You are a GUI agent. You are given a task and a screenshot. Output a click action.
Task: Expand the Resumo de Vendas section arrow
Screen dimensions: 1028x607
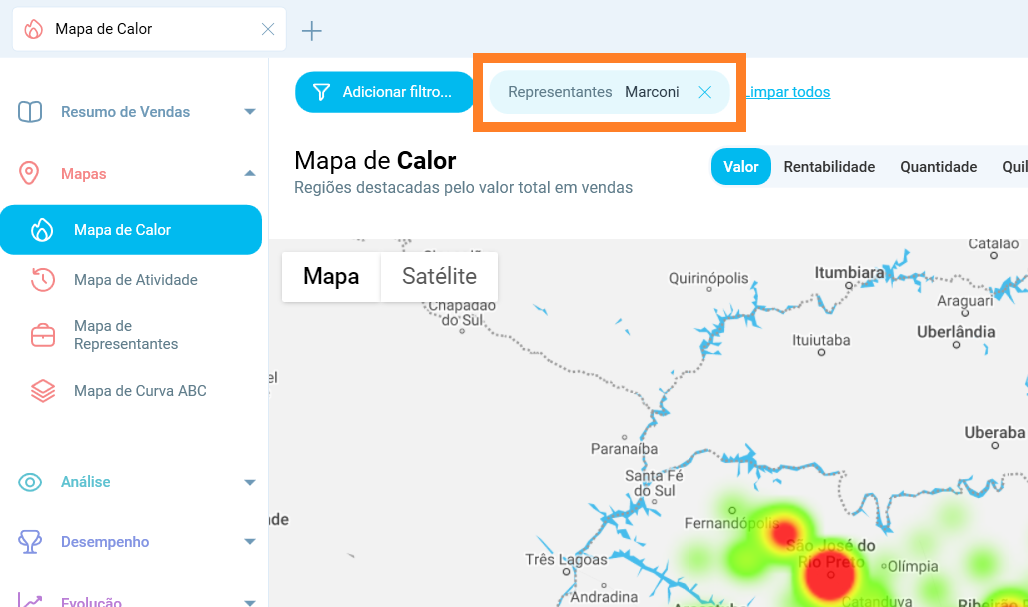click(x=250, y=111)
